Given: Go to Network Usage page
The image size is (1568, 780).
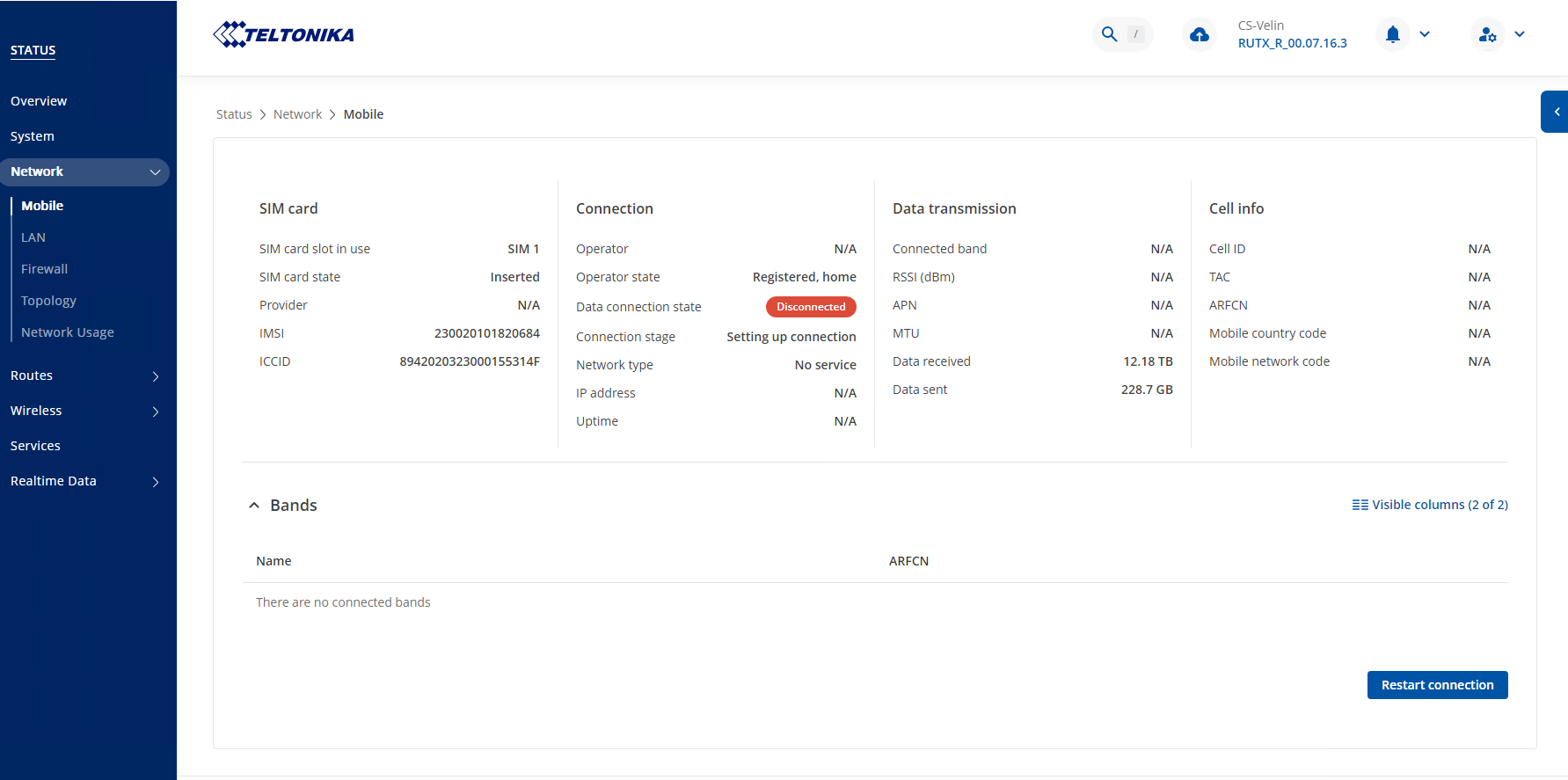Looking at the screenshot, I should [x=68, y=332].
